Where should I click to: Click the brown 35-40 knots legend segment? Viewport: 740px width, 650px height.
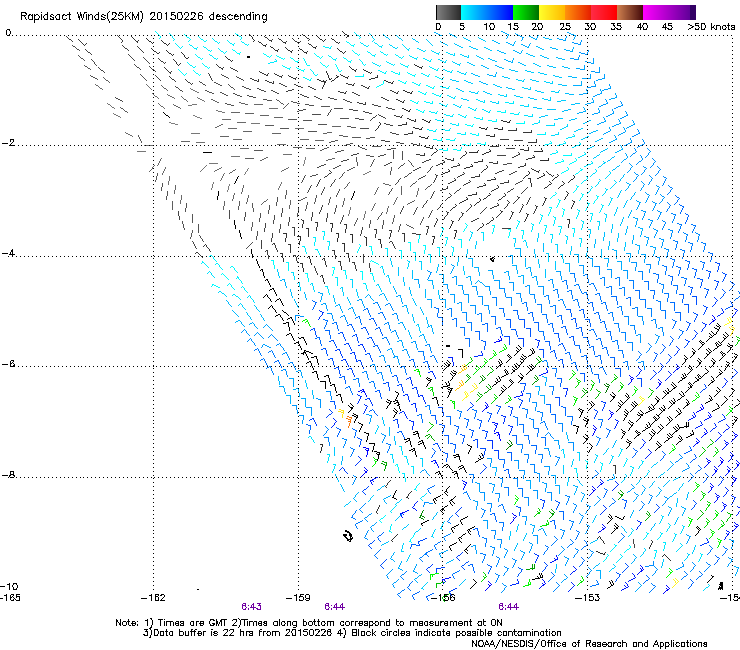(630, 12)
